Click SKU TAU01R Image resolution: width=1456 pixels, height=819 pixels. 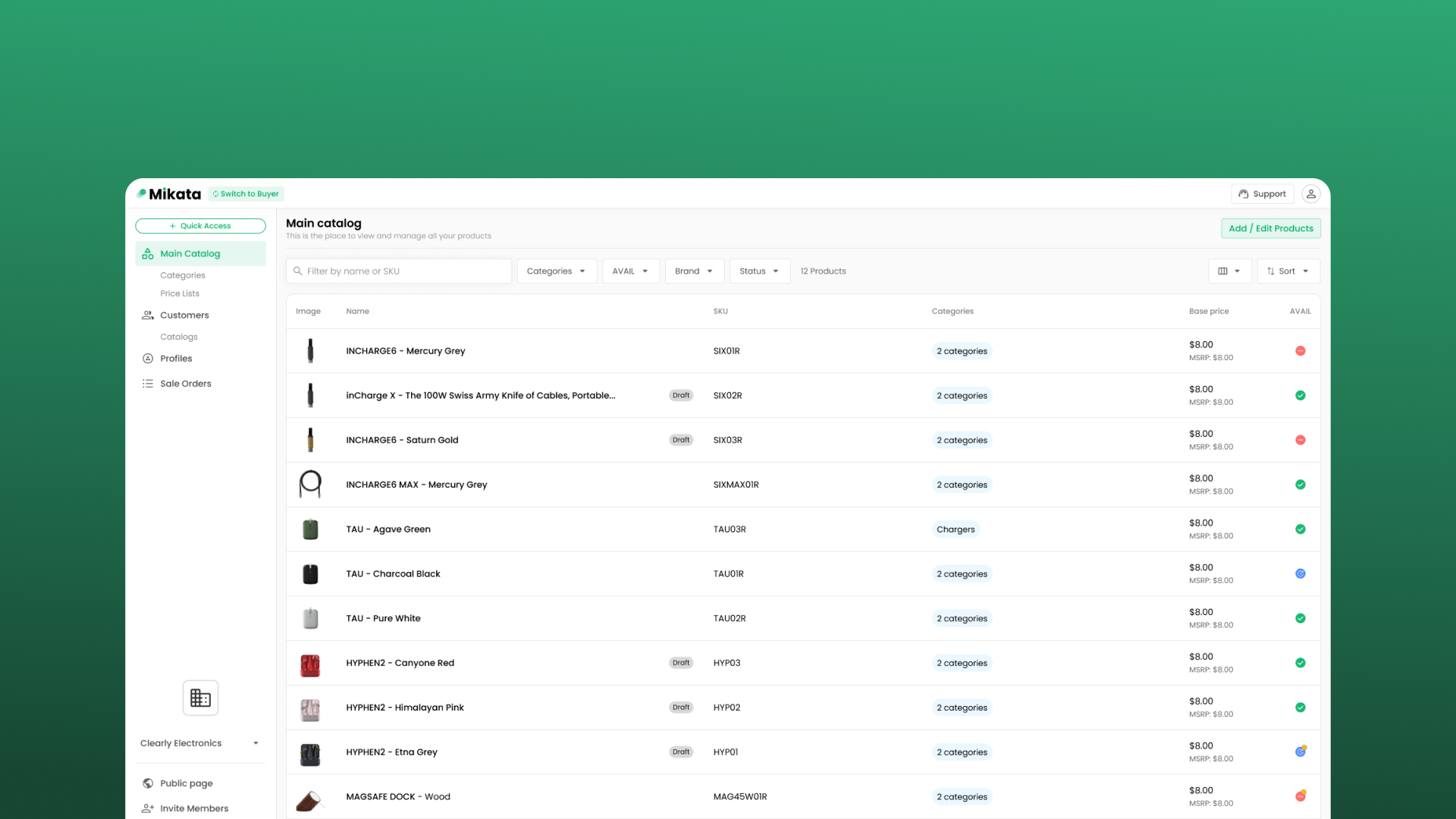tap(728, 574)
